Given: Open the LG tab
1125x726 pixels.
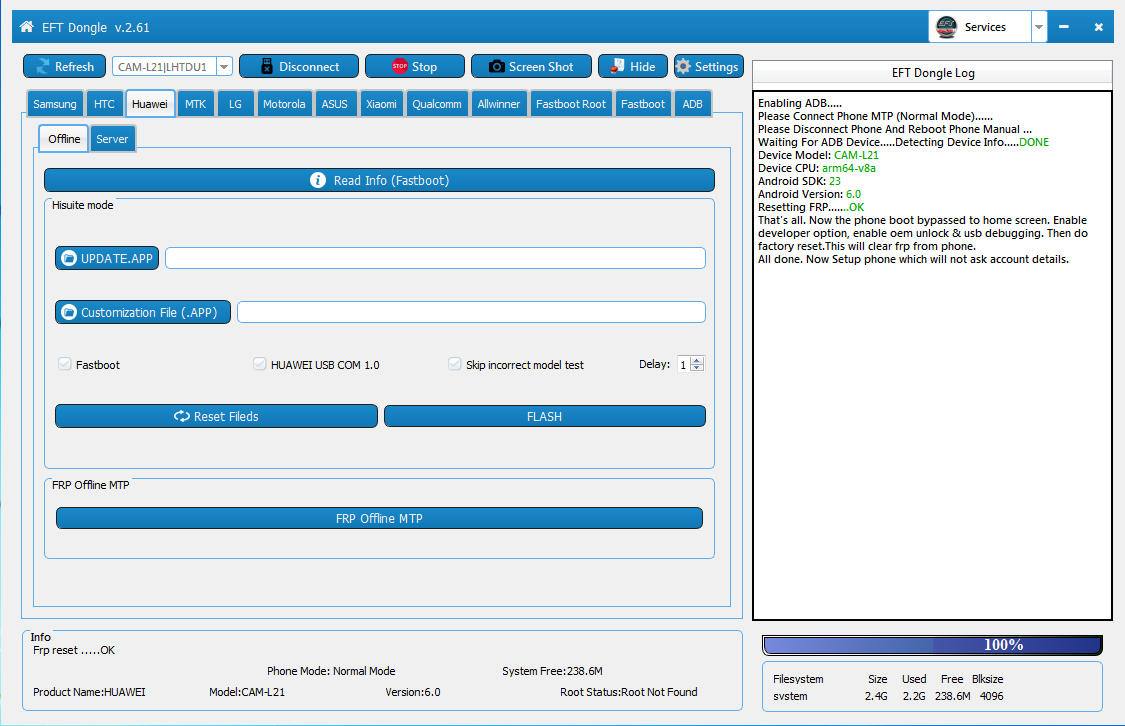Looking at the screenshot, I should pyautogui.click(x=235, y=104).
